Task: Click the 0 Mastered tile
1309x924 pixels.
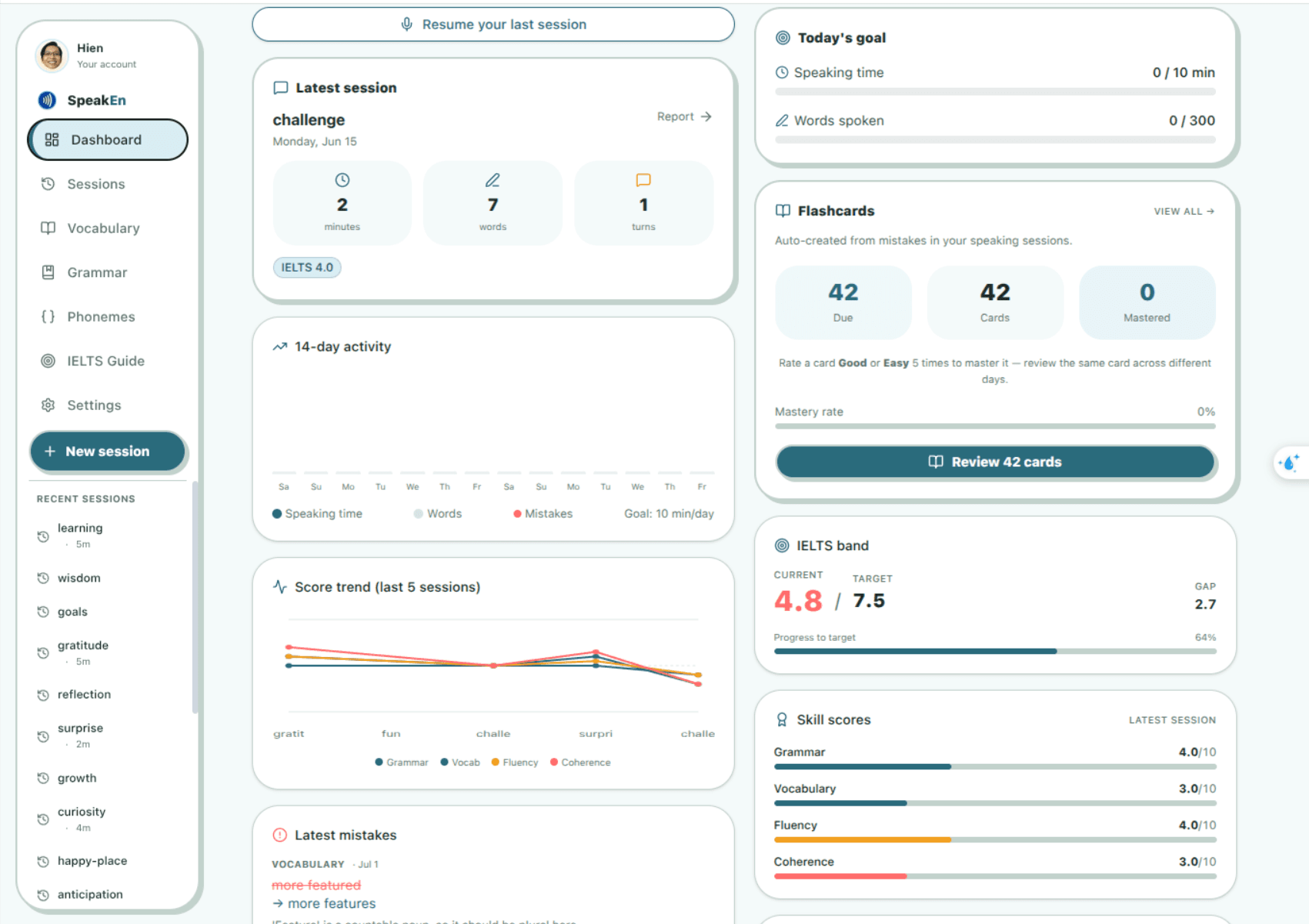Action: tap(1147, 302)
